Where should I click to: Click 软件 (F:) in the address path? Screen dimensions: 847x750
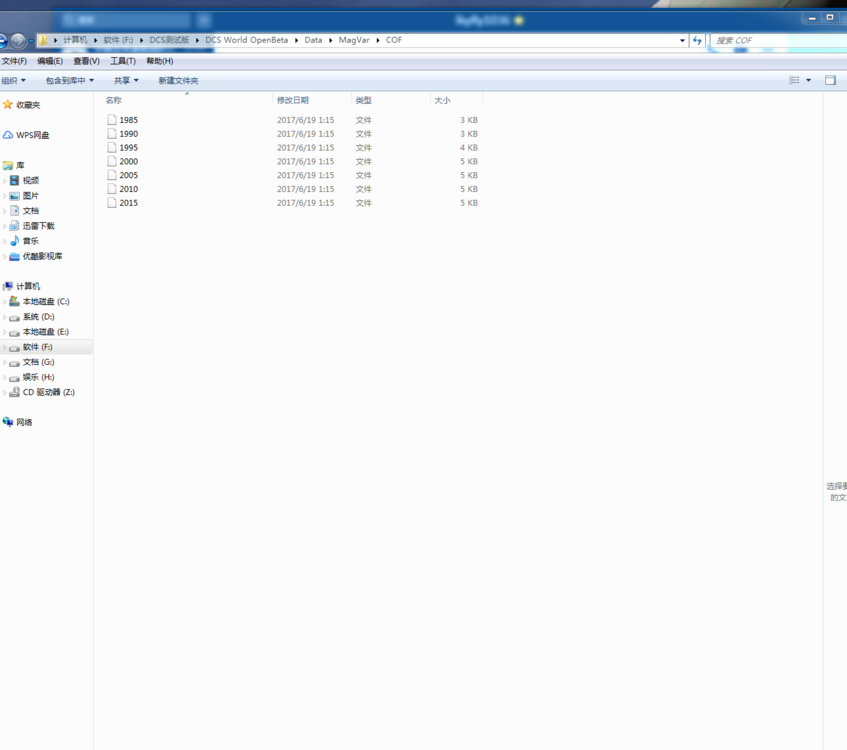[118, 40]
